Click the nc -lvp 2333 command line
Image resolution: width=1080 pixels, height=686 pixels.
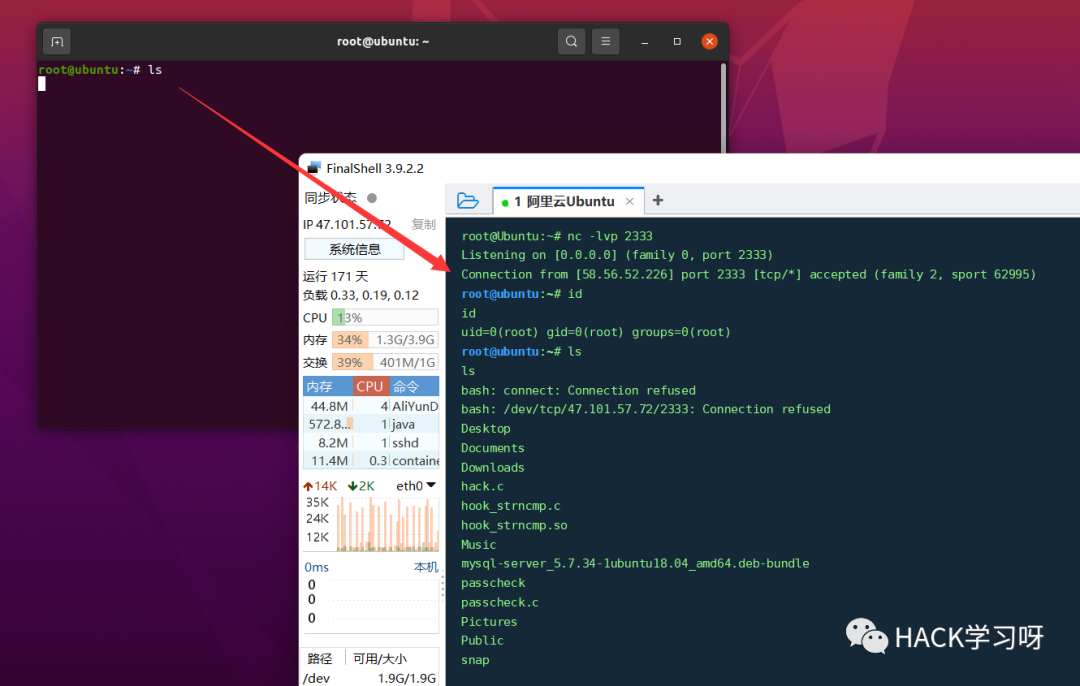pos(557,236)
